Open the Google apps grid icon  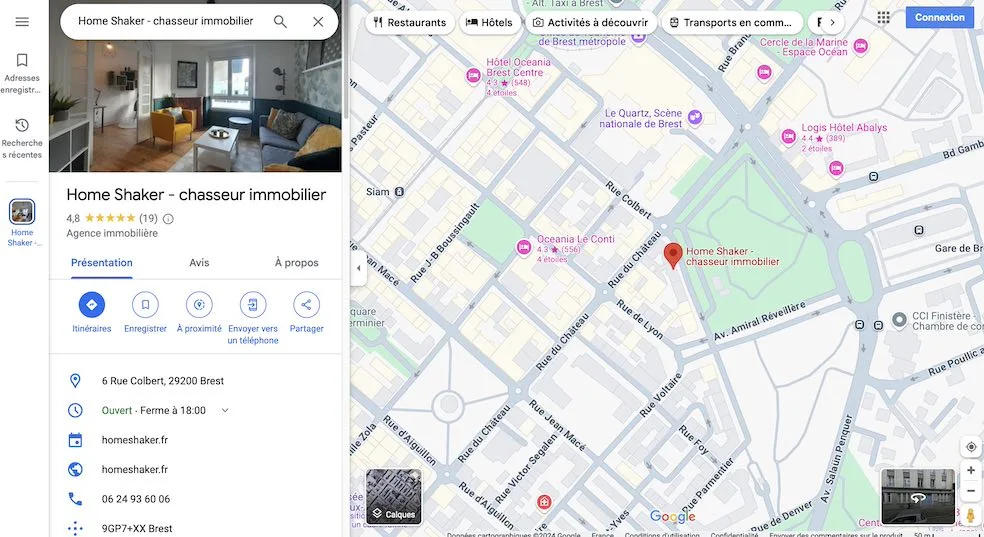[884, 18]
